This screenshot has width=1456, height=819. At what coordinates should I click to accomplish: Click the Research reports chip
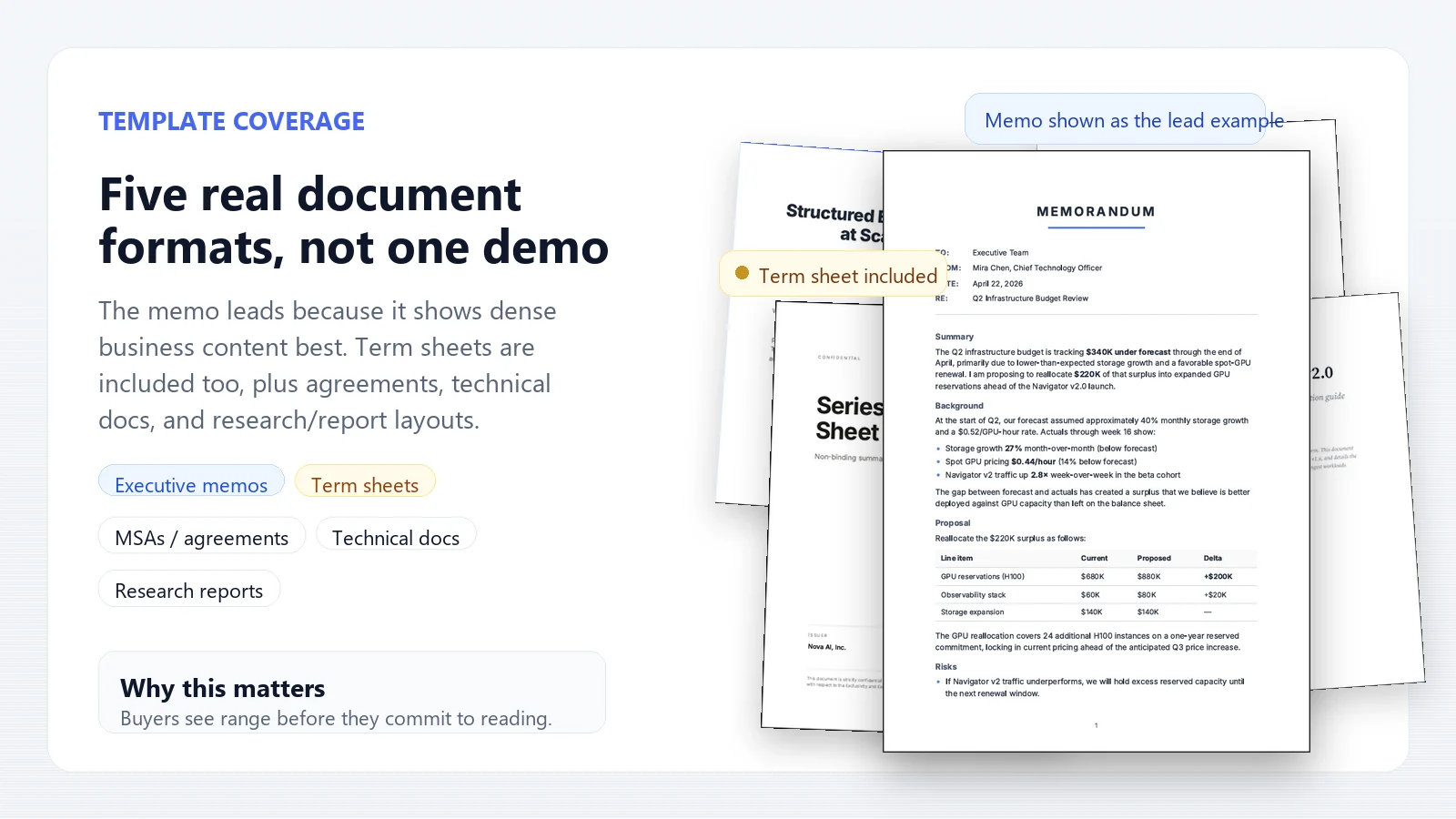188,589
